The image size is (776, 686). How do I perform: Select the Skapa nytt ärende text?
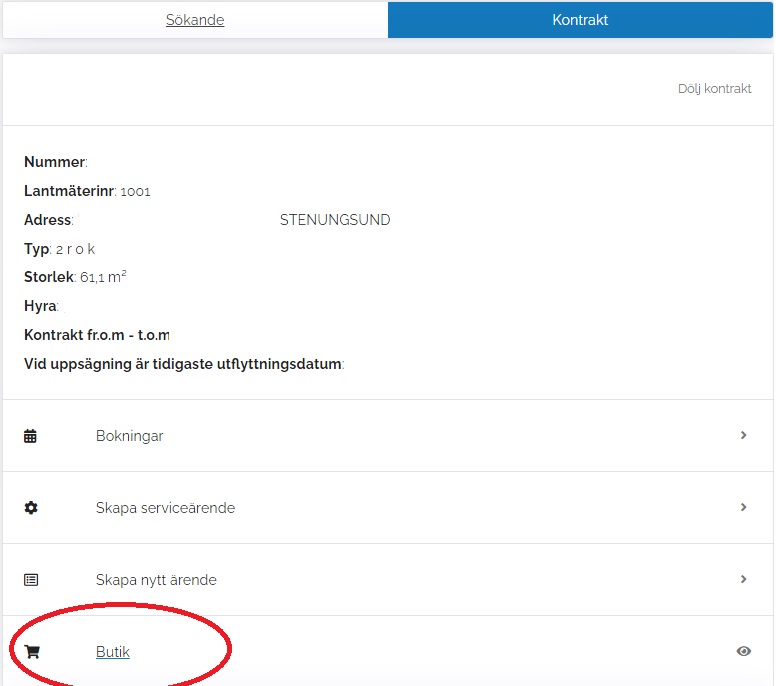156,580
